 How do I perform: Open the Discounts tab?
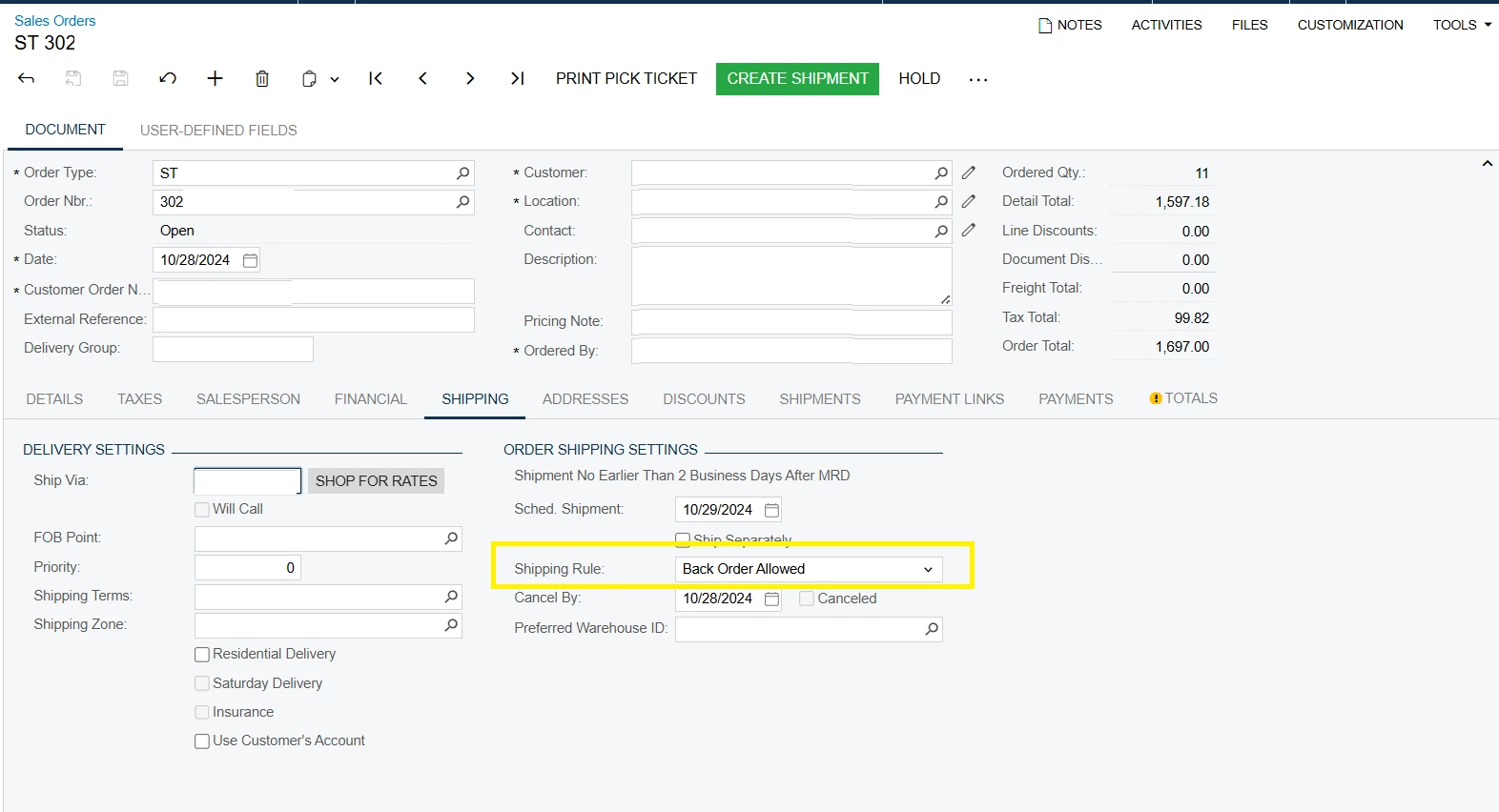[x=704, y=399]
